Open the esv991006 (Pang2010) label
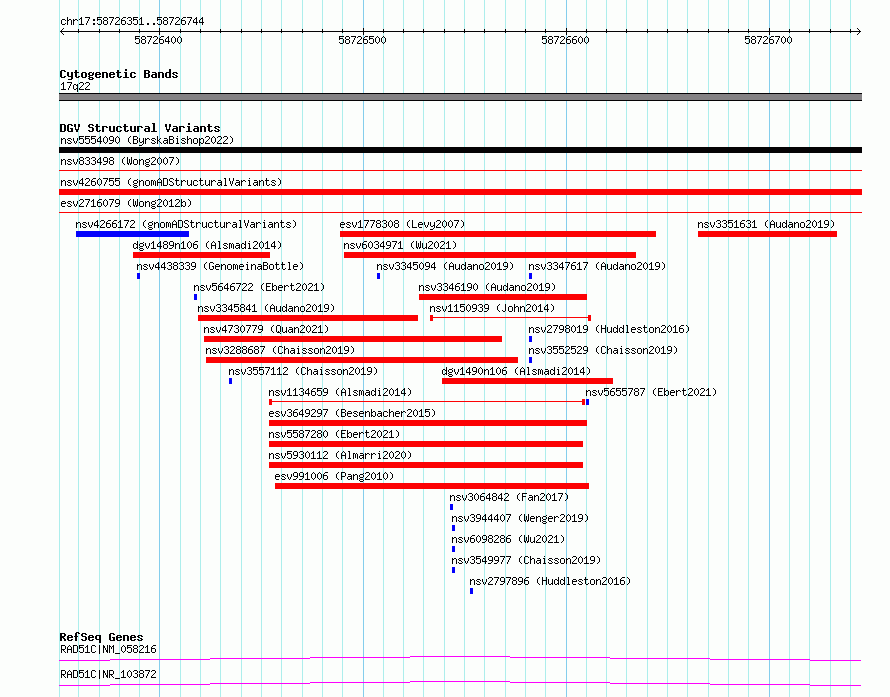The width and height of the screenshot is (890, 697). pos(334,476)
